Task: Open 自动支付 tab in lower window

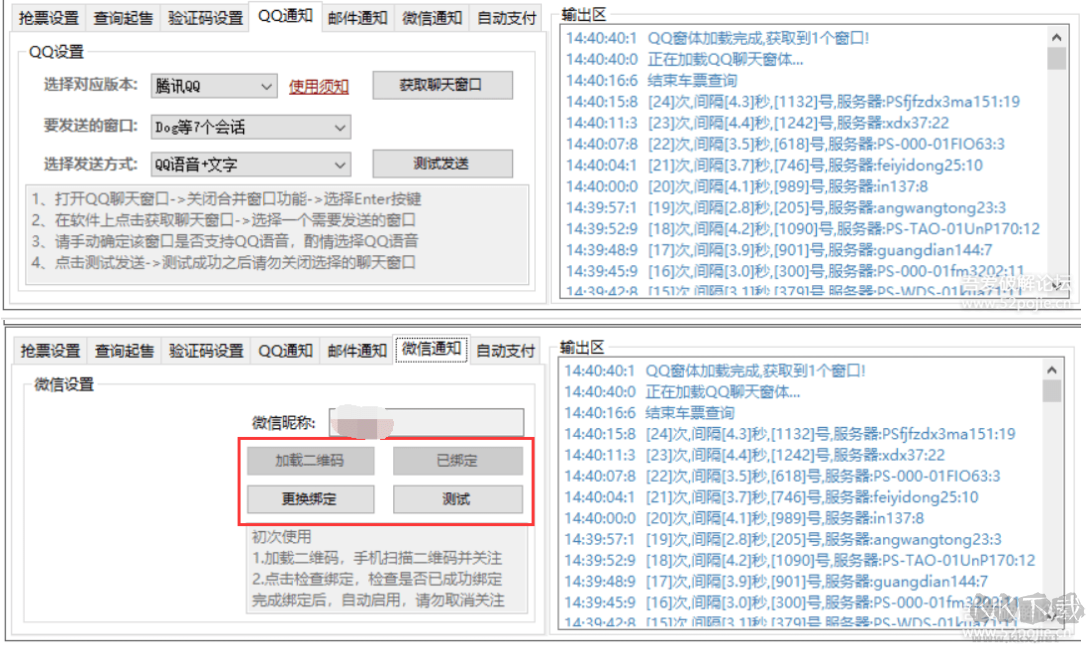Action: pyautogui.click(x=506, y=351)
